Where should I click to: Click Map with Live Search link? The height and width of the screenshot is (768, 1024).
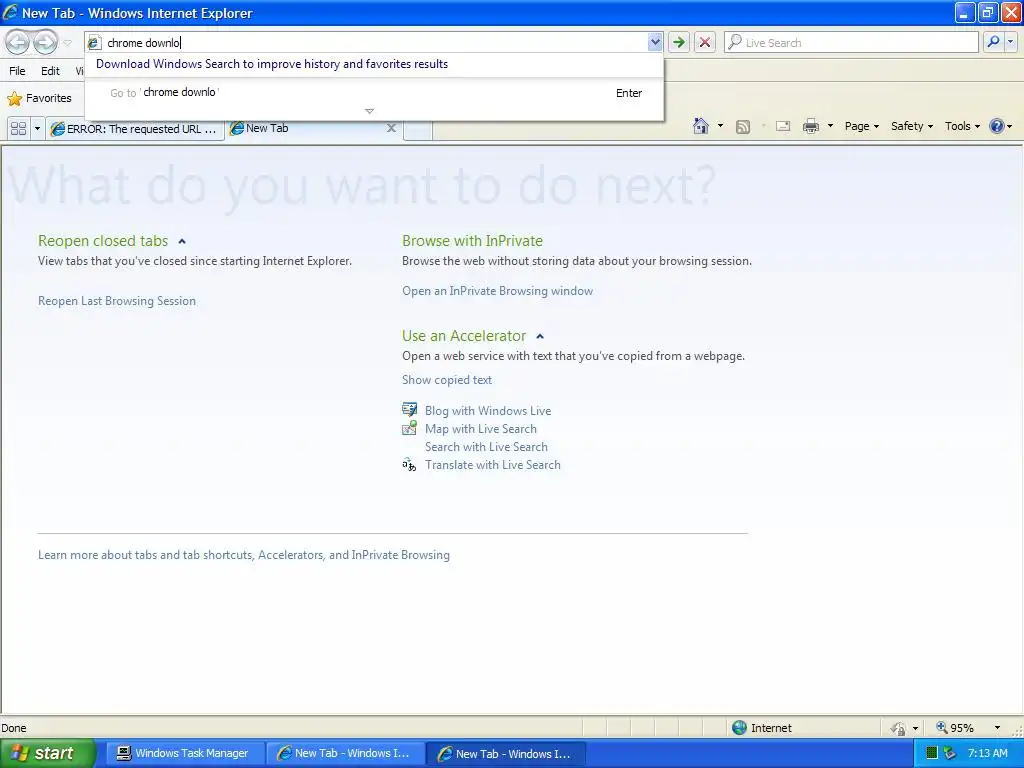point(481,429)
